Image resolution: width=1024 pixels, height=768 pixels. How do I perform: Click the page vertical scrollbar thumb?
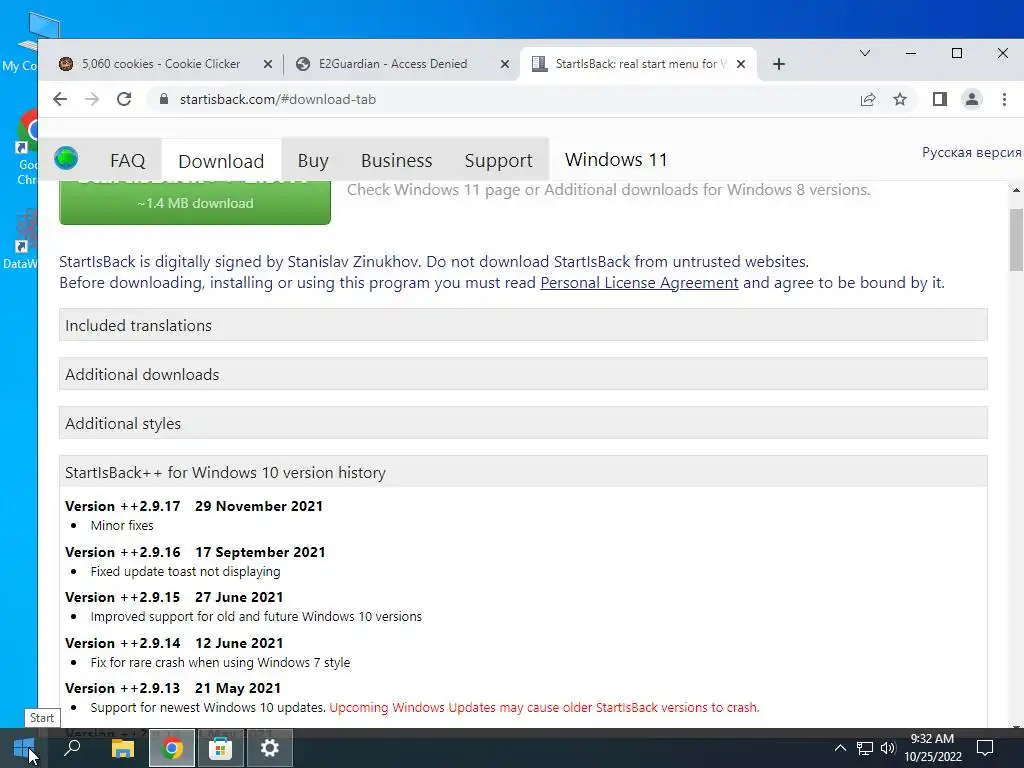click(x=1016, y=239)
